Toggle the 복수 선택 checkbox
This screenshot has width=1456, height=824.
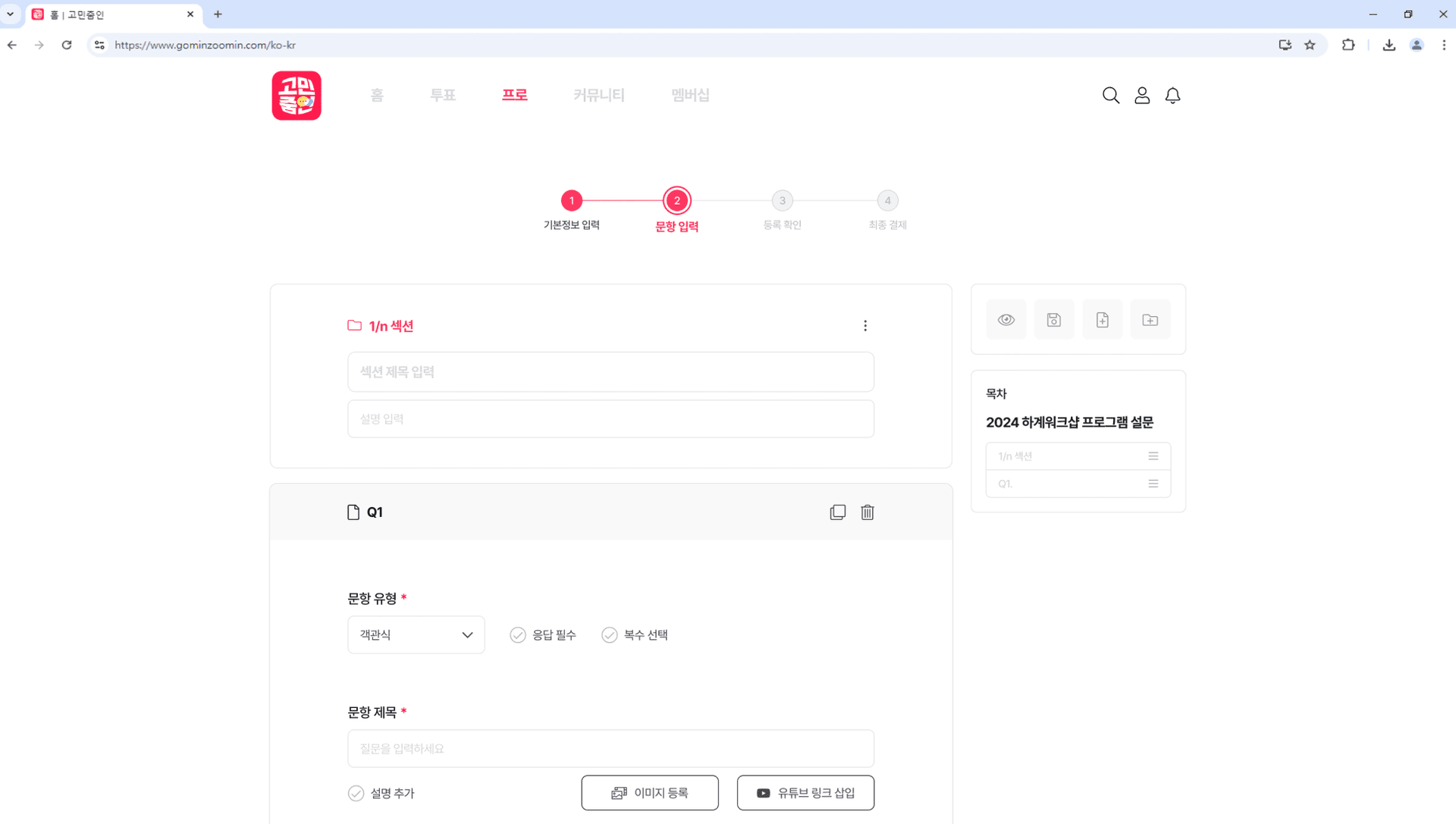[x=610, y=635]
